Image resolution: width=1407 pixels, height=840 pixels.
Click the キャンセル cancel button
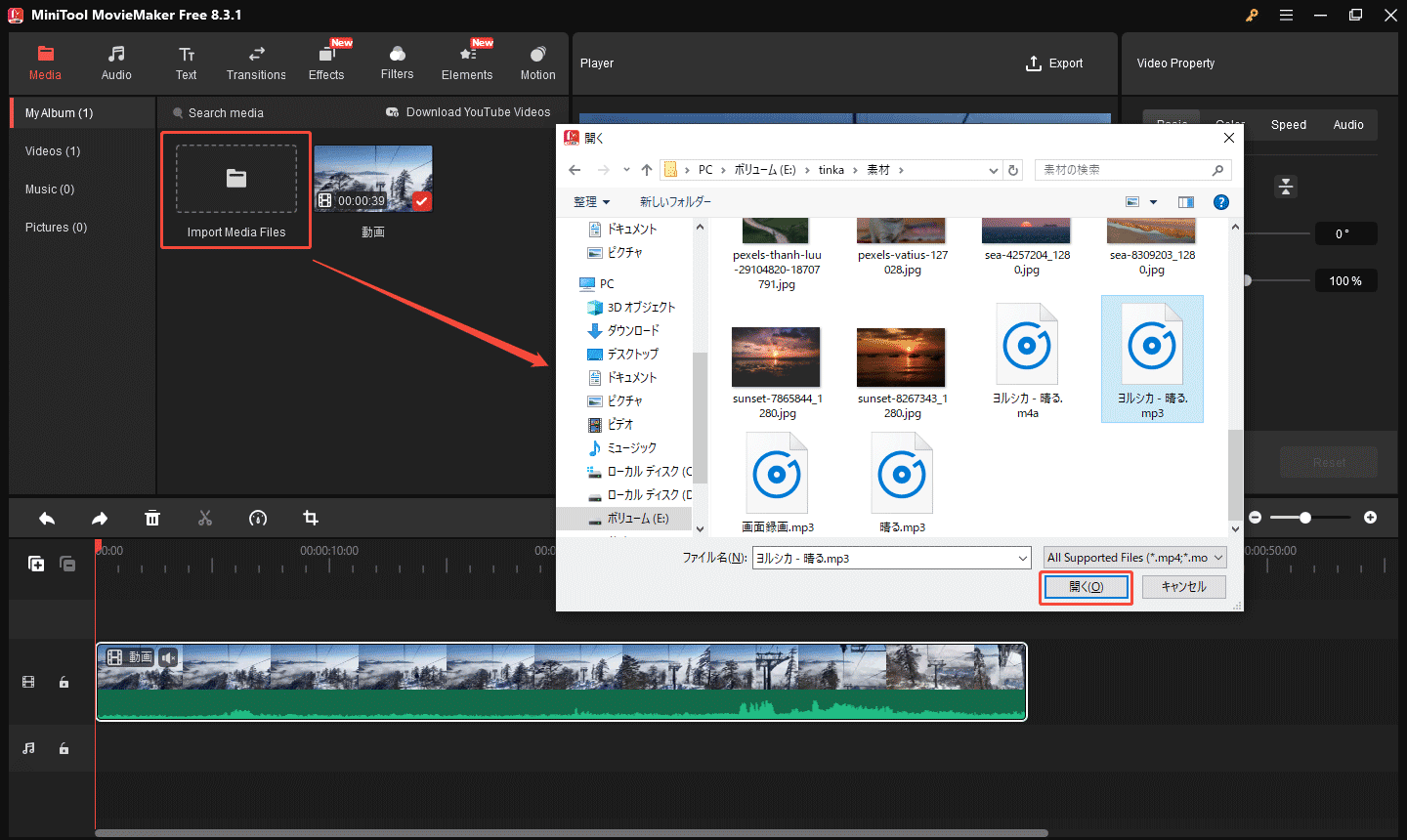click(1183, 587)
